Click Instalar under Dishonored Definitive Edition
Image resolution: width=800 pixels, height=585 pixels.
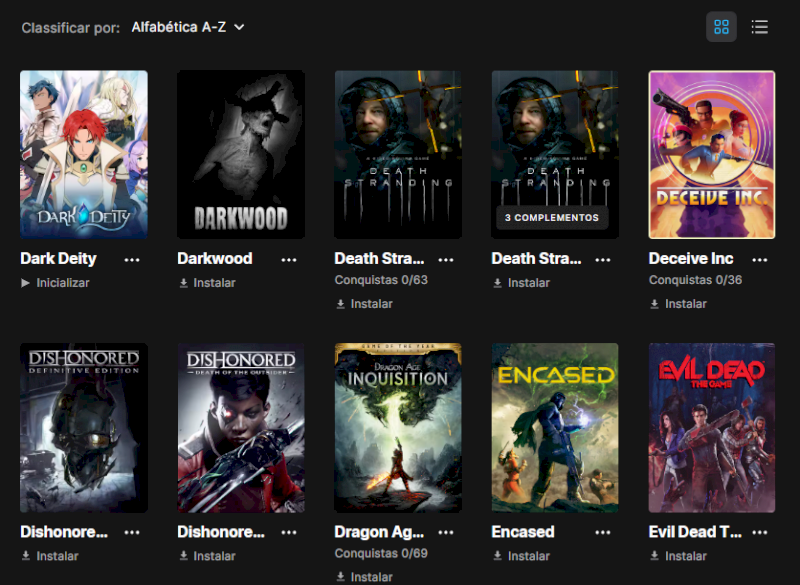50,556
